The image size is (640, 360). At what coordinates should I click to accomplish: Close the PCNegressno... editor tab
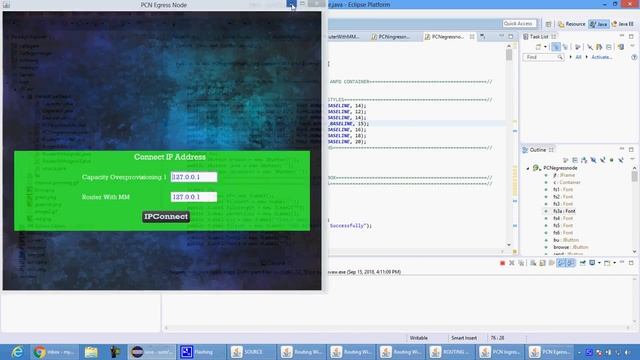pyautogui.click(x=472, y=37)
